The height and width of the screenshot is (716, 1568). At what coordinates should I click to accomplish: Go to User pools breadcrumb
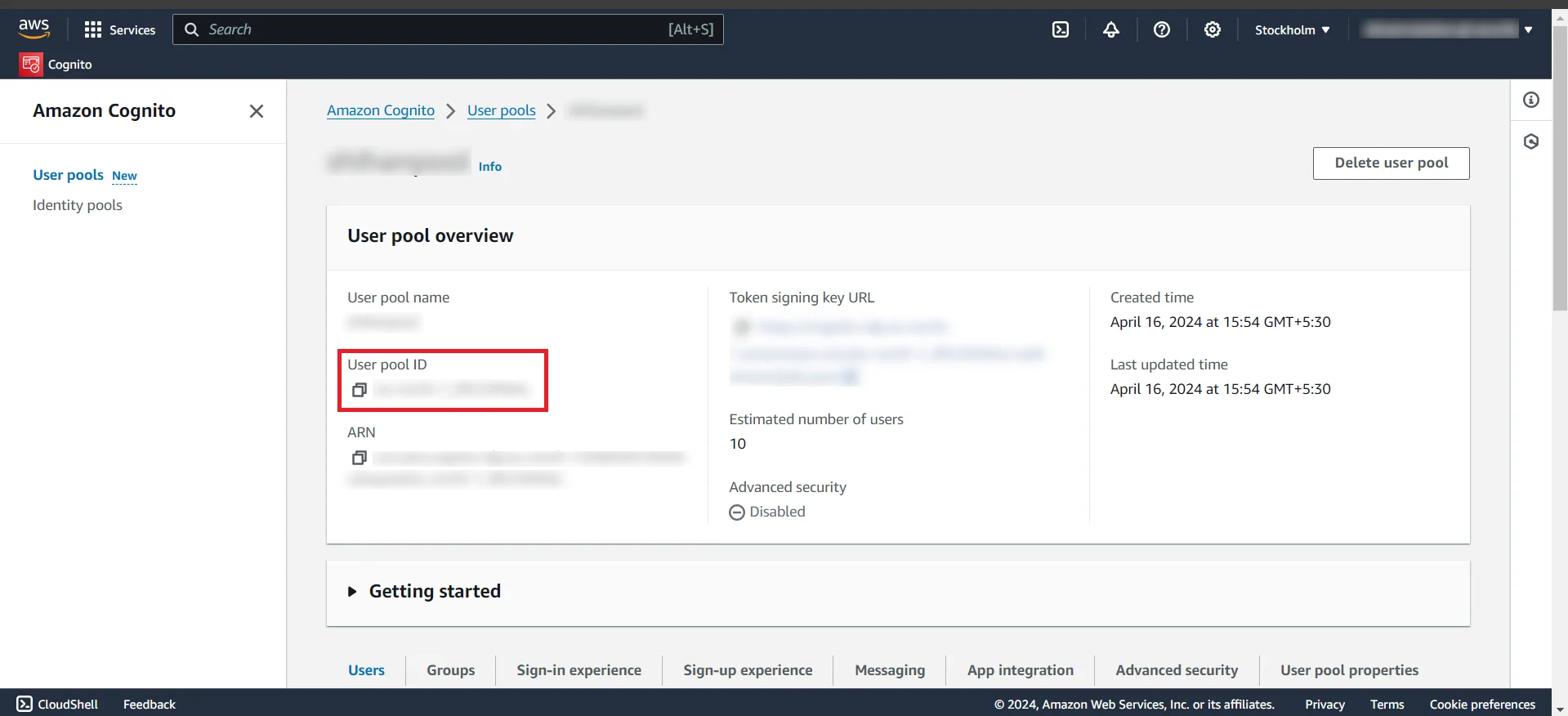[x=502, y=110]
